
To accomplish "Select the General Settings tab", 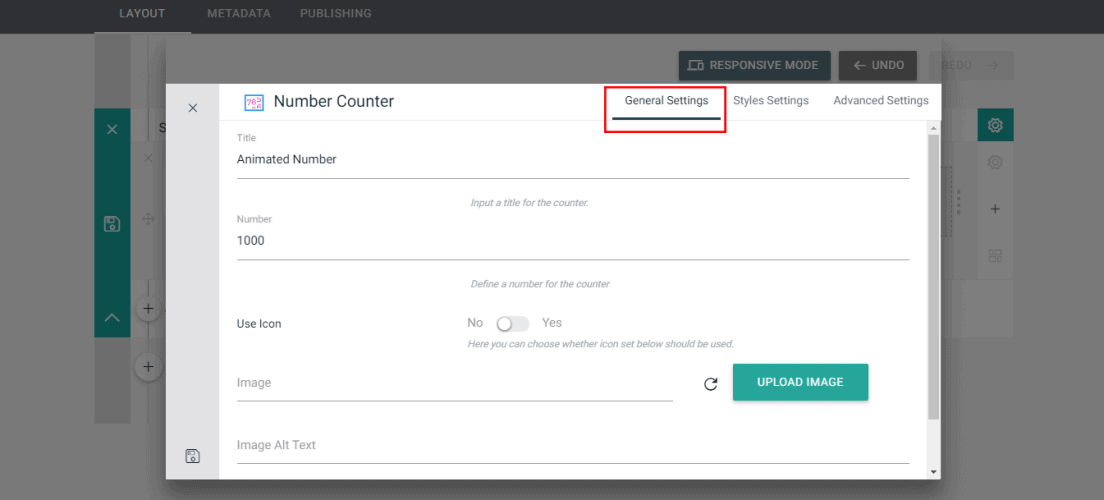I will pos(666,101).
